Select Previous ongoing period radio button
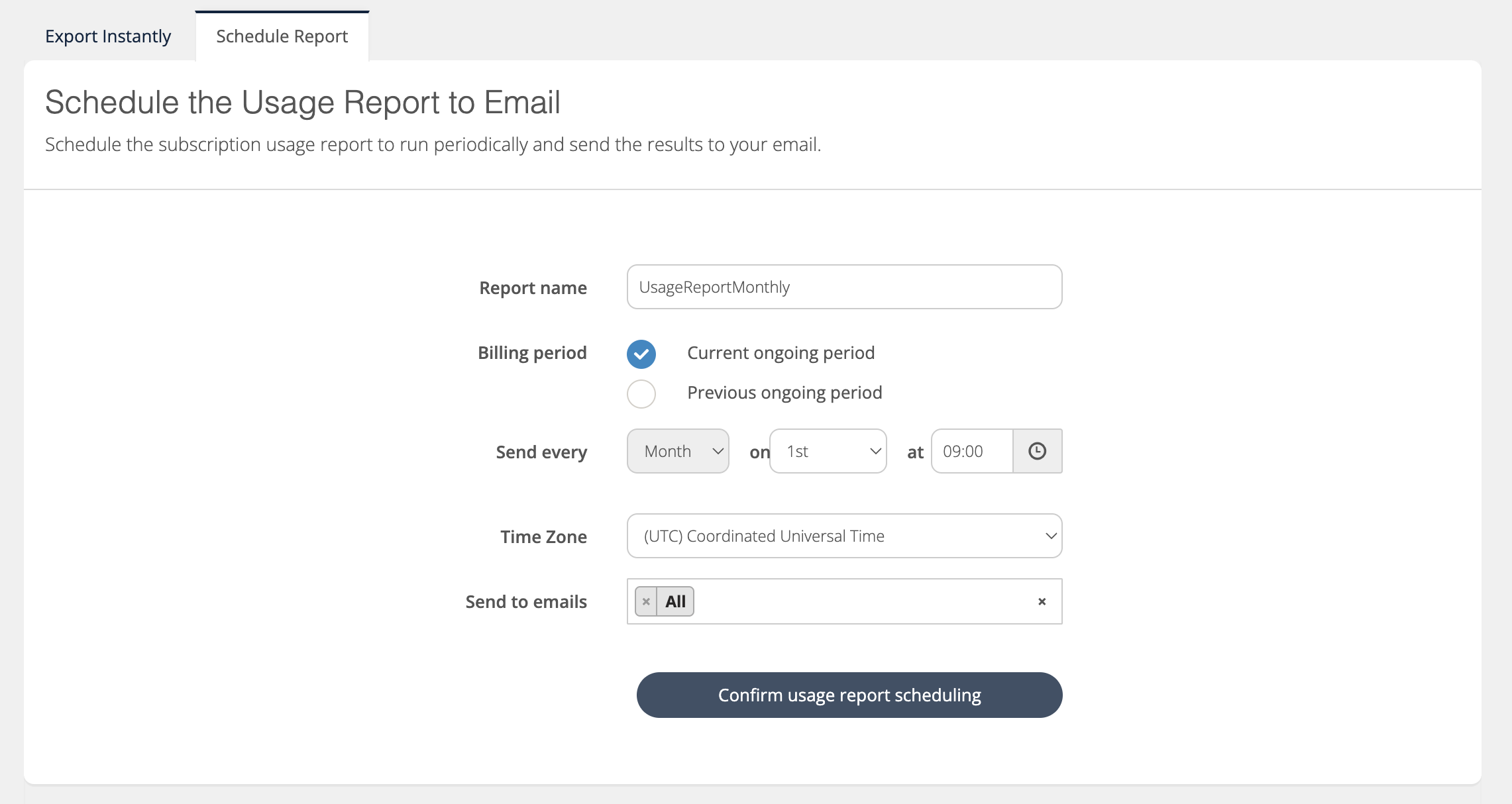Viewport: 1512px width, 804px height. (x=641, y=393)
